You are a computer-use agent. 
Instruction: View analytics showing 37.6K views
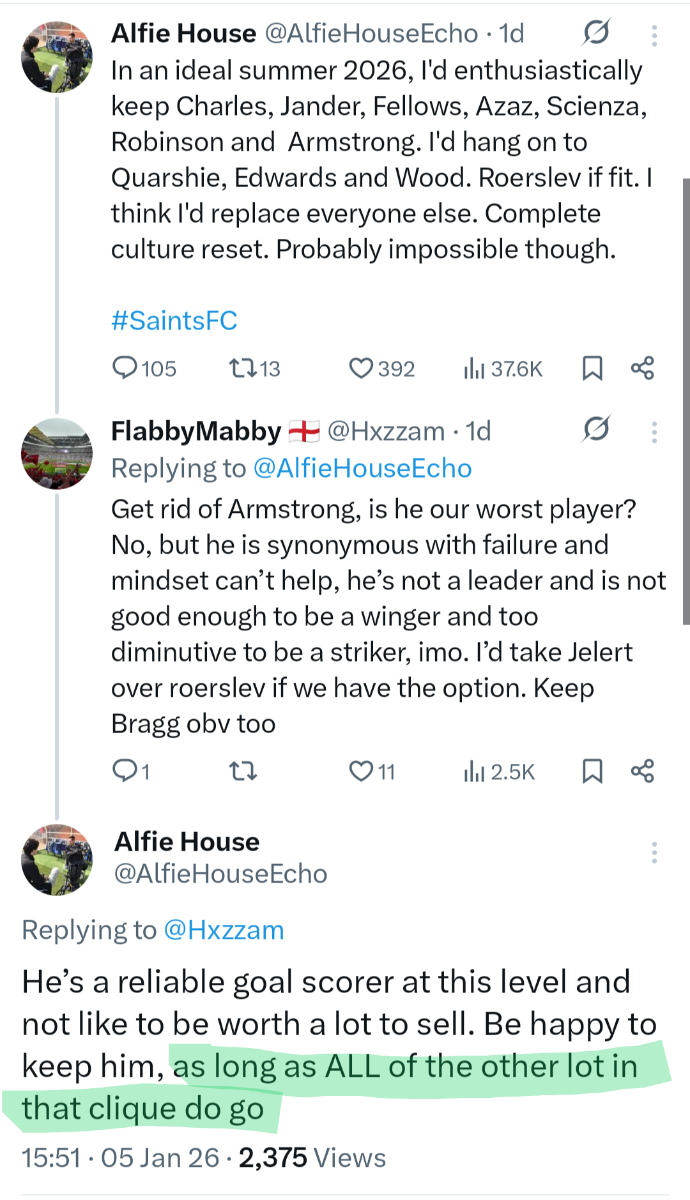point(473,369)
